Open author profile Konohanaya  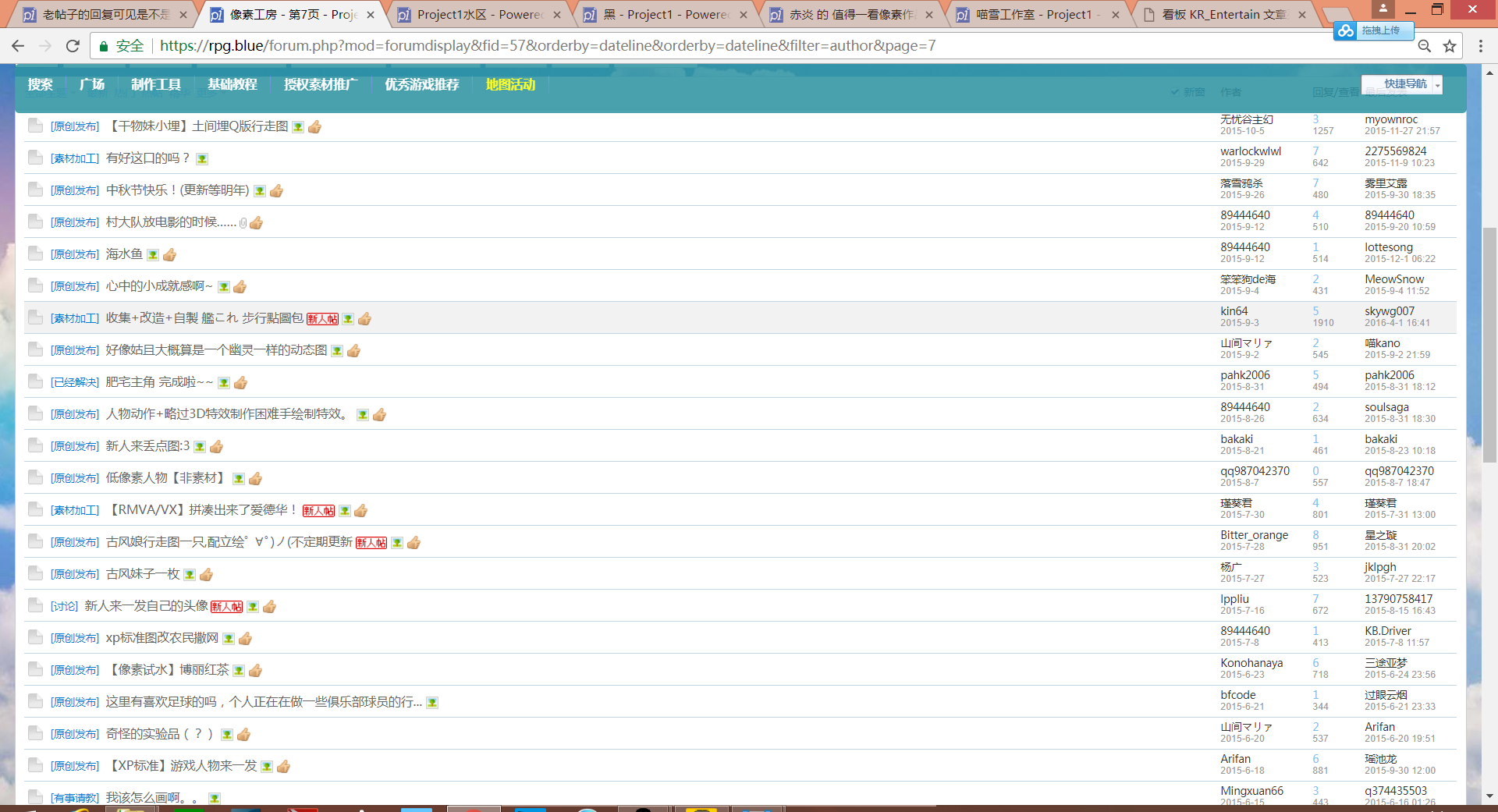click(x=1251, y=663)
